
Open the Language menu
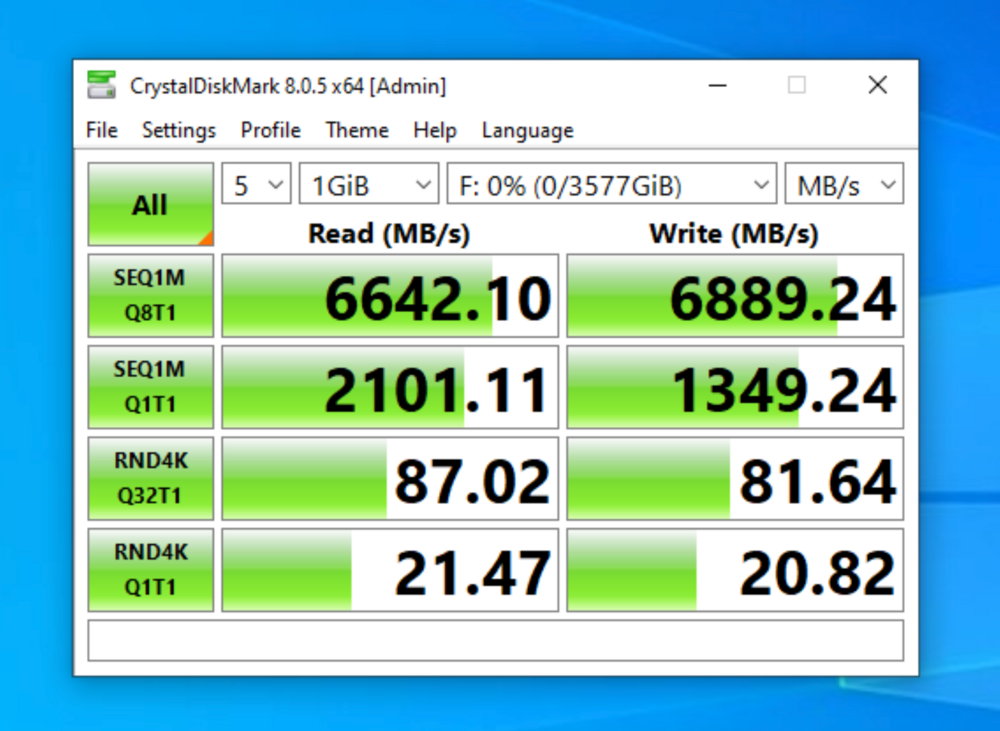coord(527,130)
